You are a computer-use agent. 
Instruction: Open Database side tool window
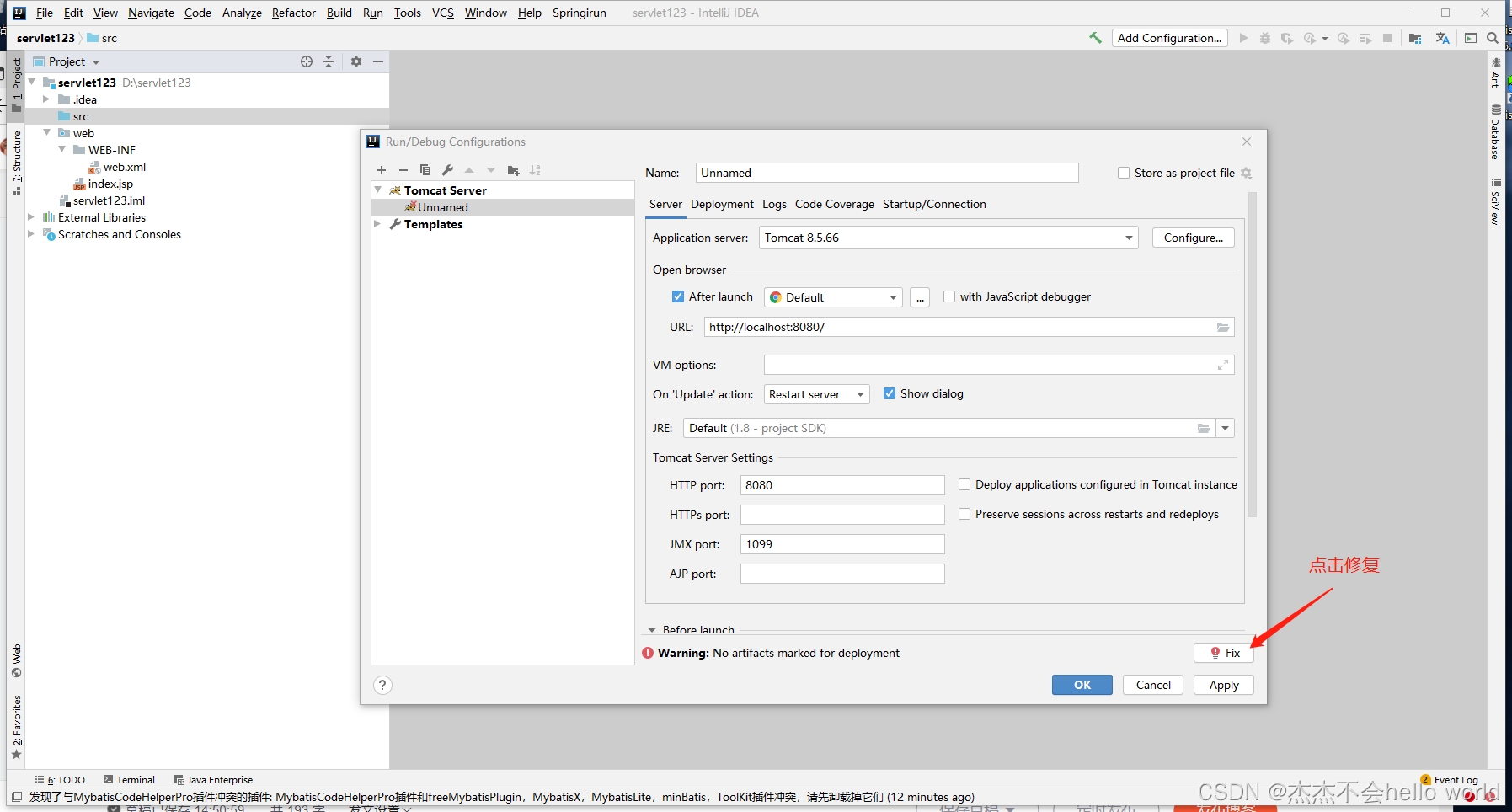1495,132
